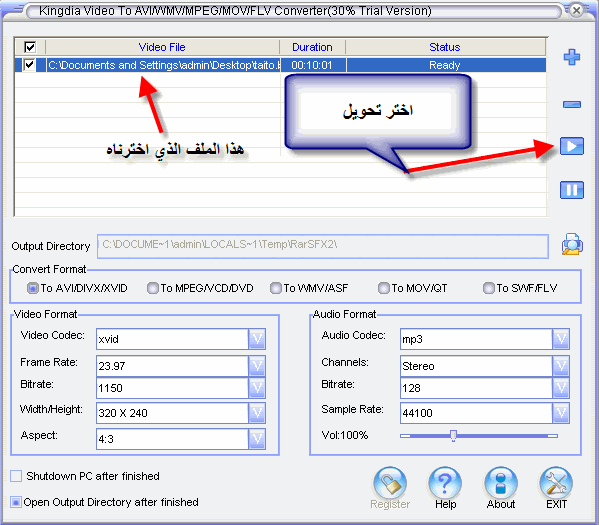Click the 320 X 240 size field
This screenshot has width=599, height=525.
tap(172, 413)
